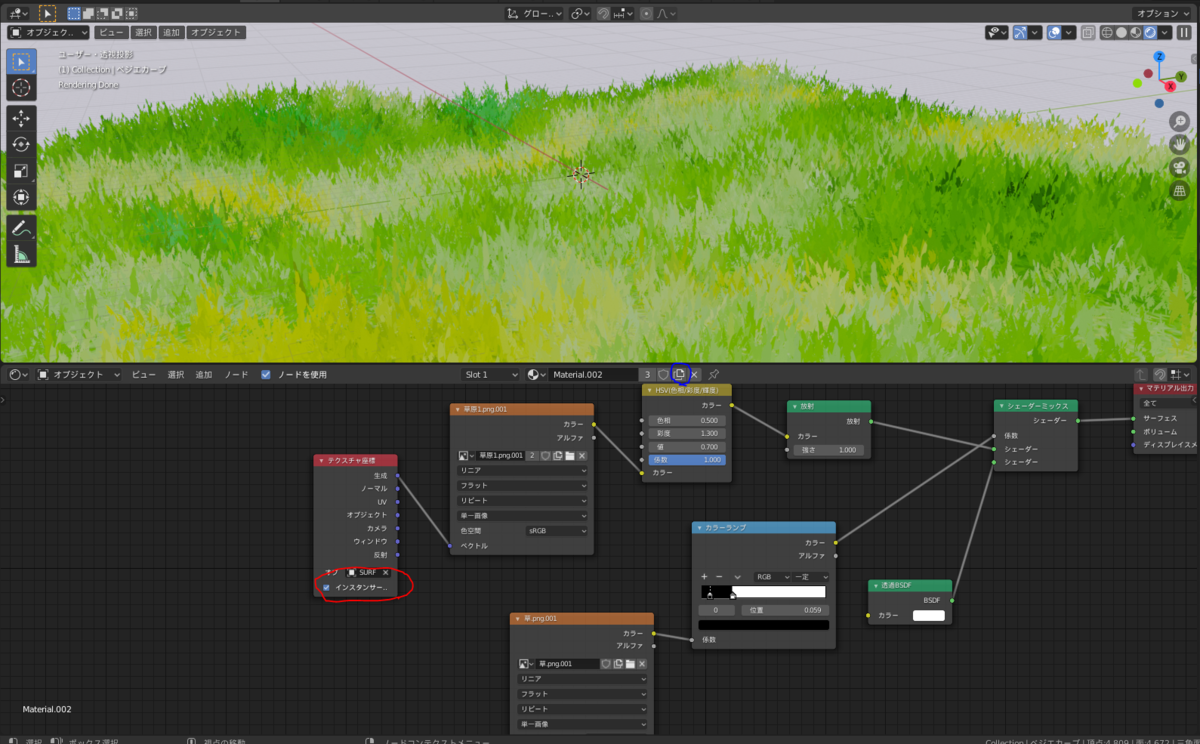Screen dimensions: 1200x744
Task: Click the viewport zoom magnifier gizmo
Action: [1179, 122]
